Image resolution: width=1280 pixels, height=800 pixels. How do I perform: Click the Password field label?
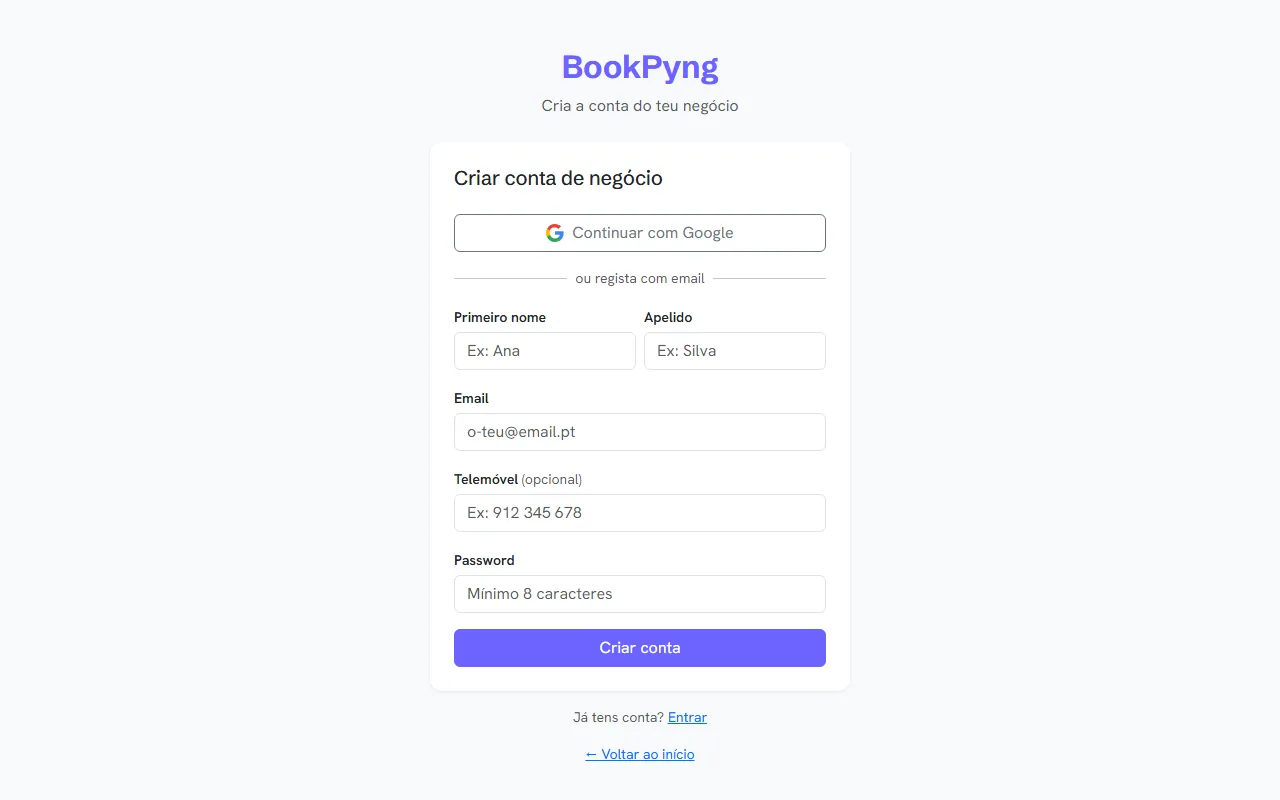point(484,560)
